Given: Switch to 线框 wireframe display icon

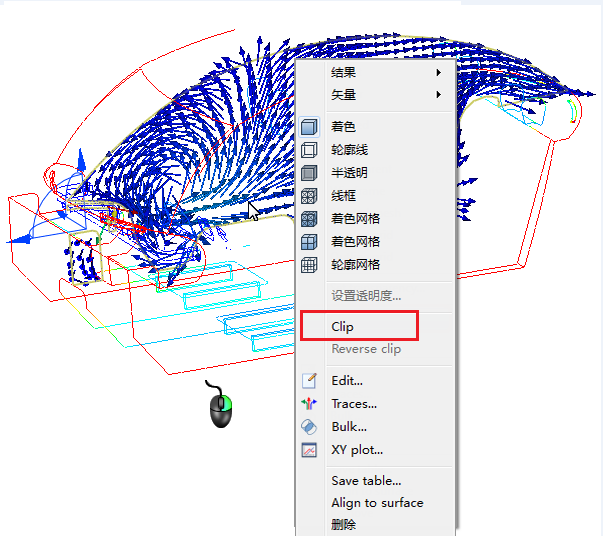Looking at the screenshot, I should tap(309, 196).
